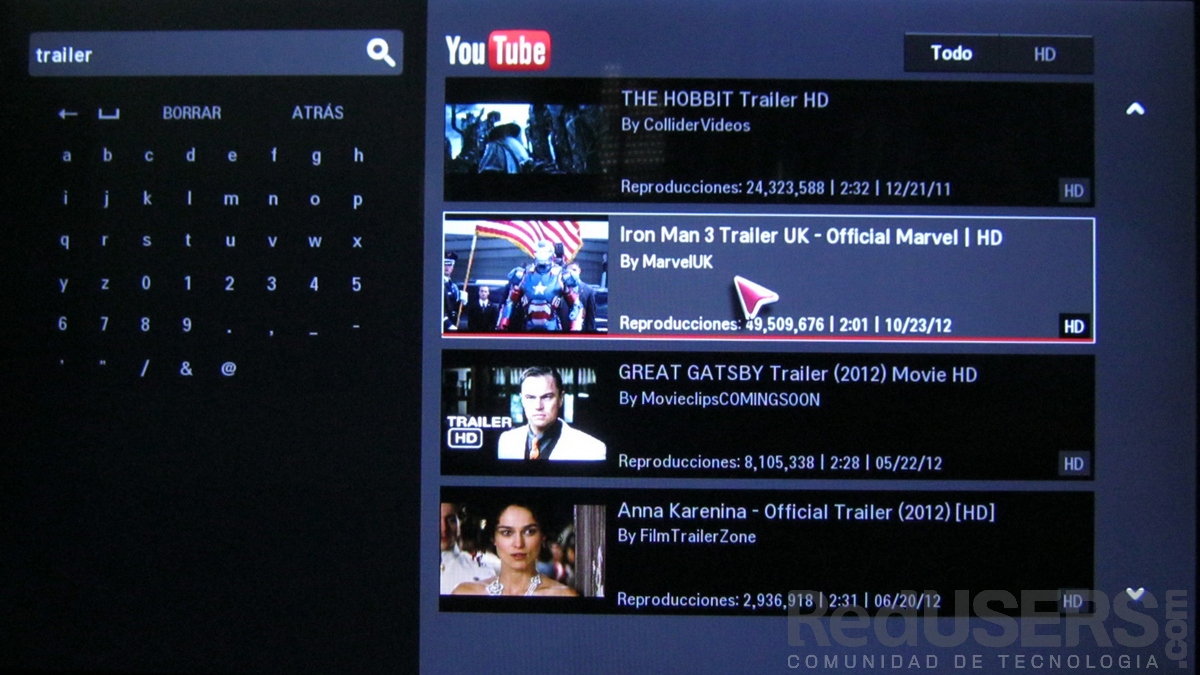
Task: Open the GREAT GATSBY Trailer thumbnail
Action: click(x=524, y=413)
